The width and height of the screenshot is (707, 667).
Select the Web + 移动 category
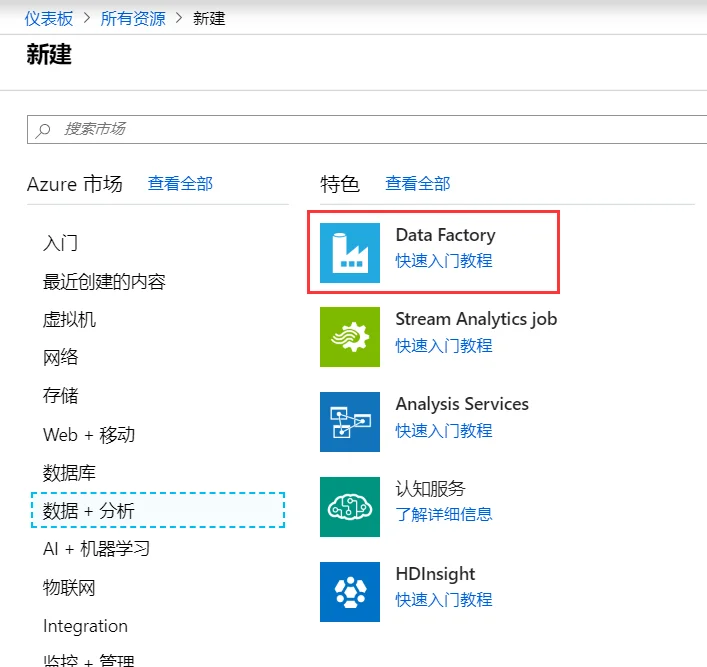(89, 435)
